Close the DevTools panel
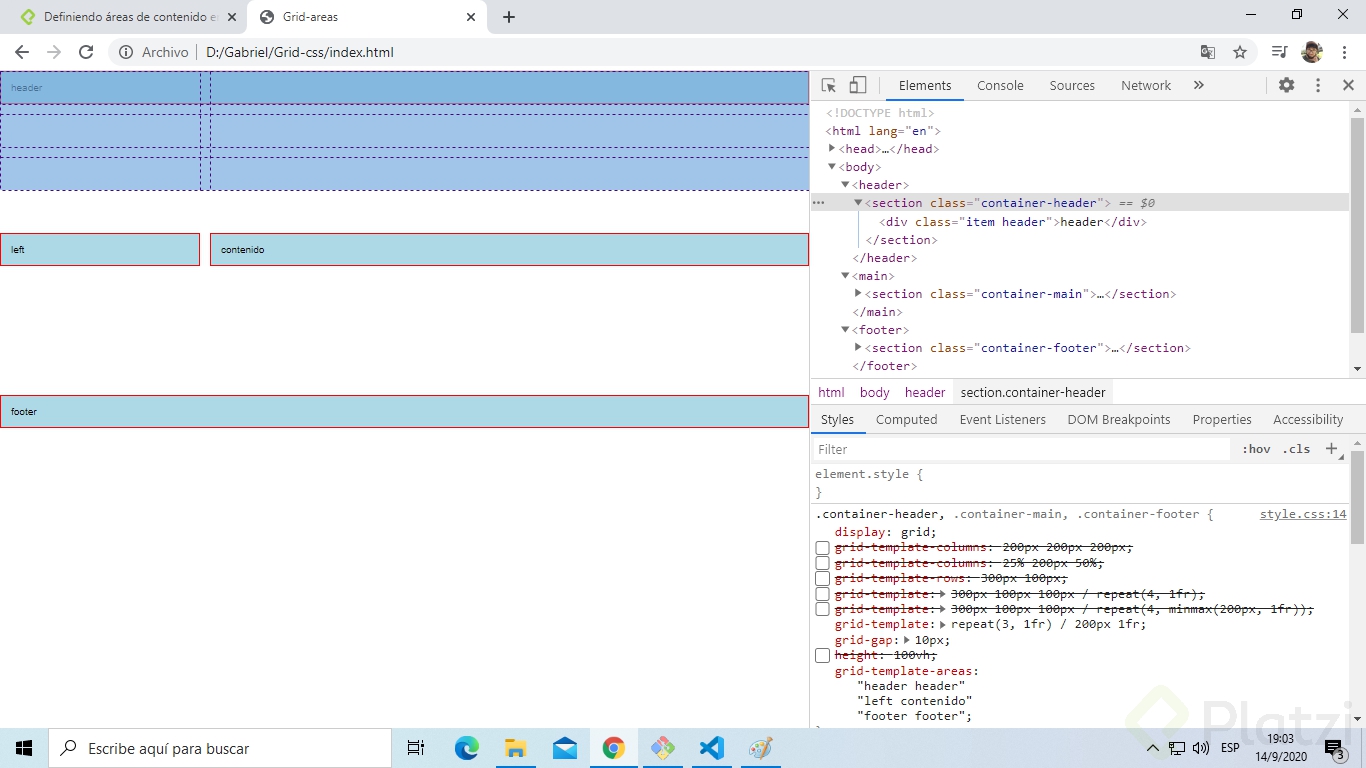 click(x=1348, y=85)
